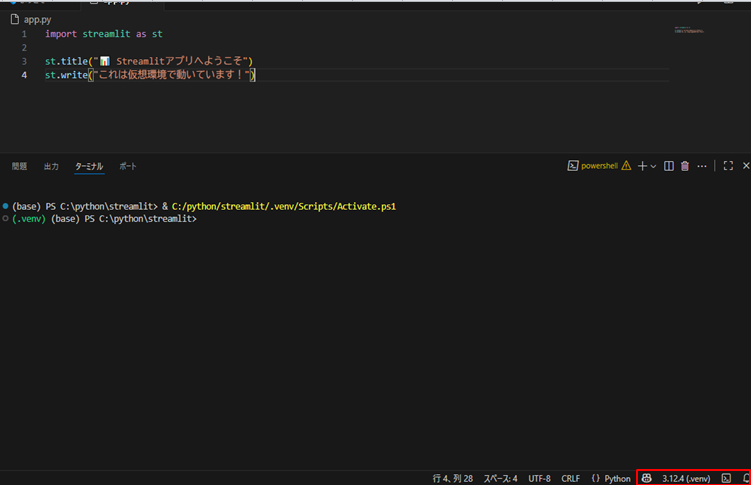The width and height of the screenshot is (751, 485).
Task: Close the terminal panel with the X
Action: [x=745, y=166]
